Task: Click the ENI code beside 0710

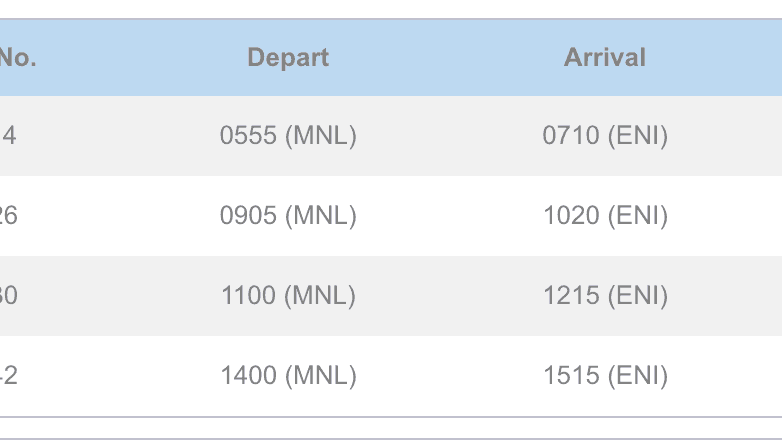Action: pyautogui.click(x=637, y=136)
